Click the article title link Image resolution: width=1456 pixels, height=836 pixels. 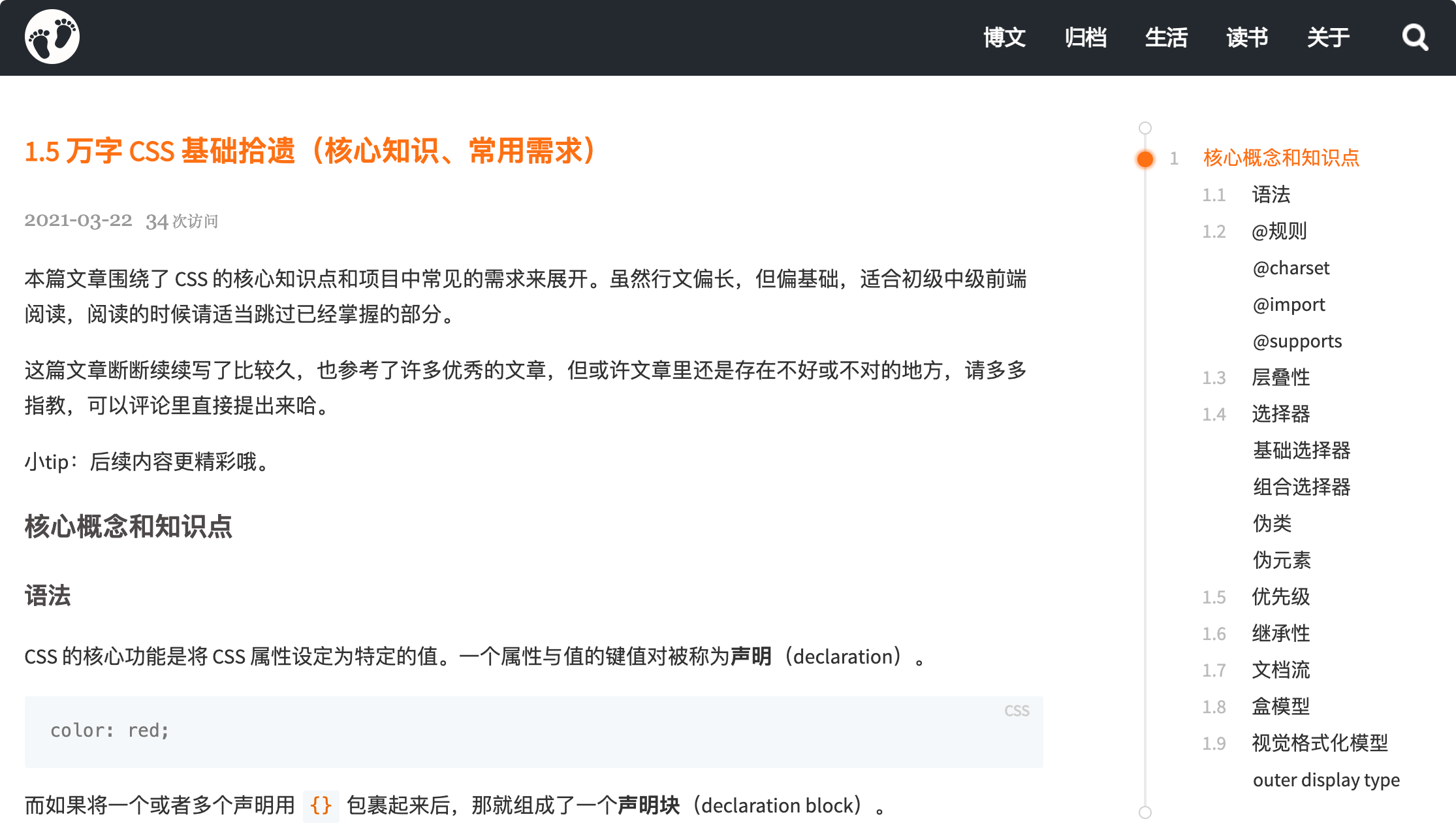point(311,151)
